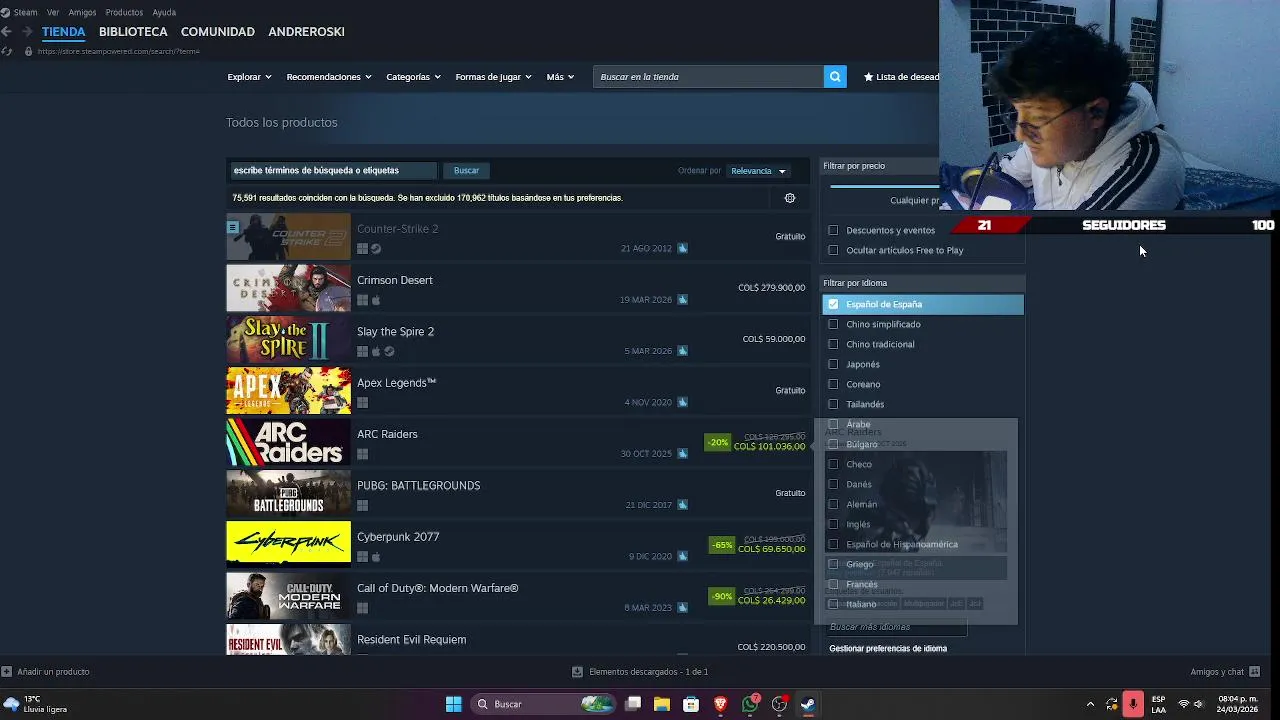This screenshot has height=720, width=1280.
Task: Click the Apple platform icon under Cyberpunk 2077
Action: [376, 557]
